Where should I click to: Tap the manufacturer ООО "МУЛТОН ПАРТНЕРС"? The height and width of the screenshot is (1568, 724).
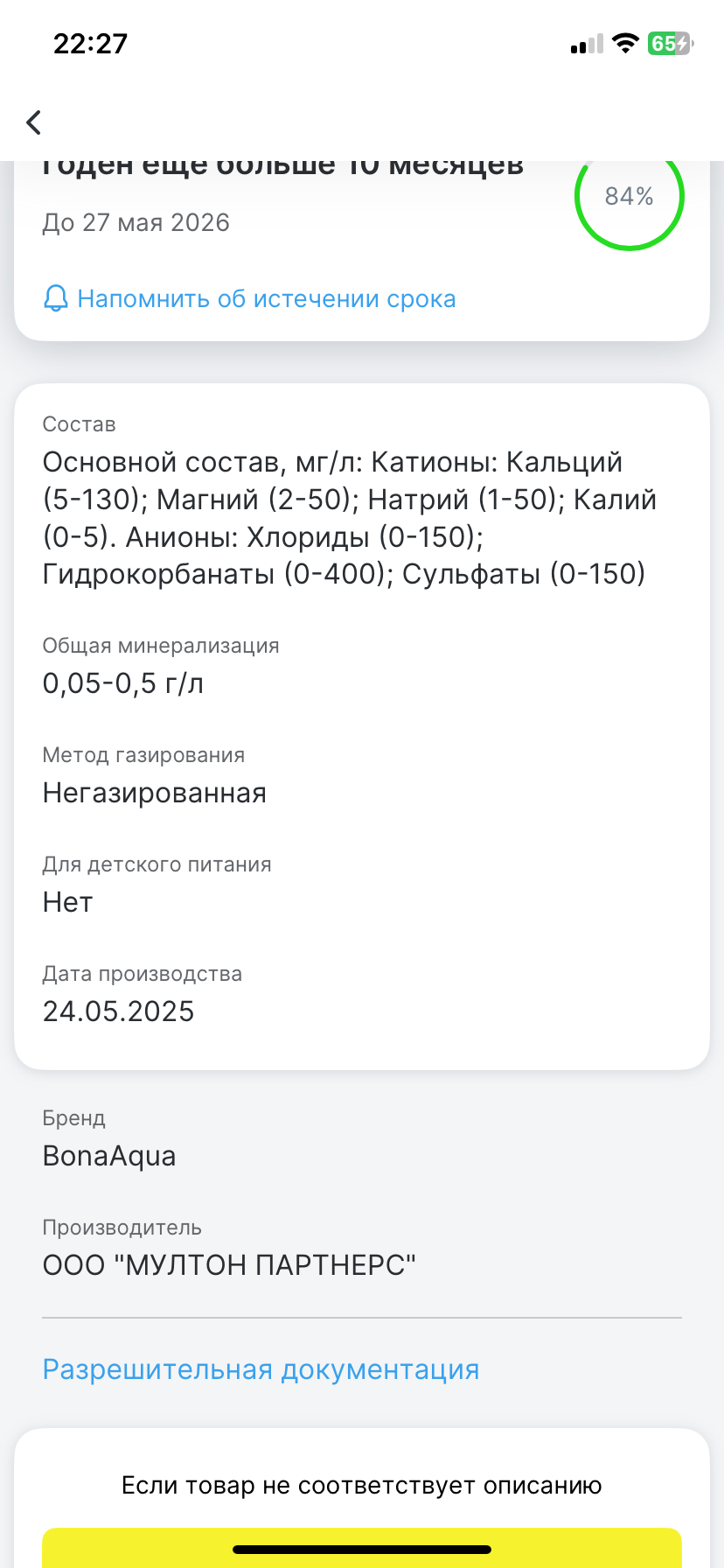229,1265
